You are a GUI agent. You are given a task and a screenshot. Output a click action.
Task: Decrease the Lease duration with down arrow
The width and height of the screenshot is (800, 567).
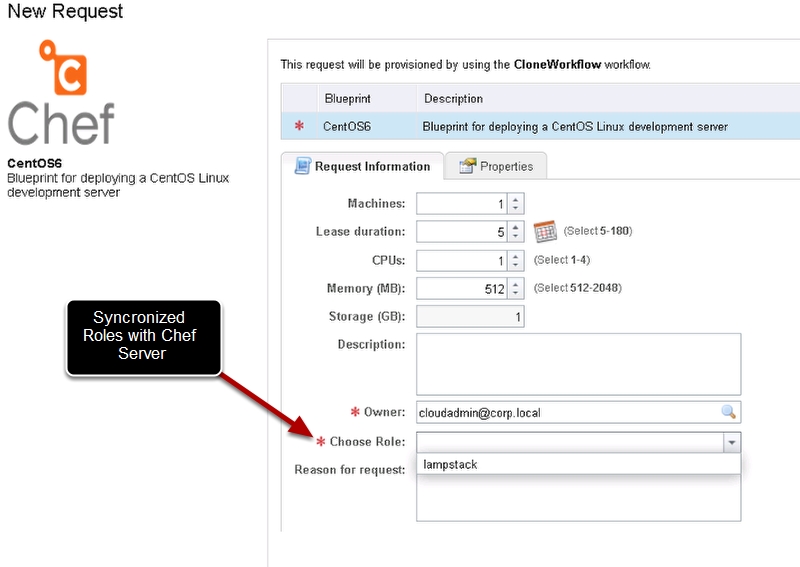515,237
